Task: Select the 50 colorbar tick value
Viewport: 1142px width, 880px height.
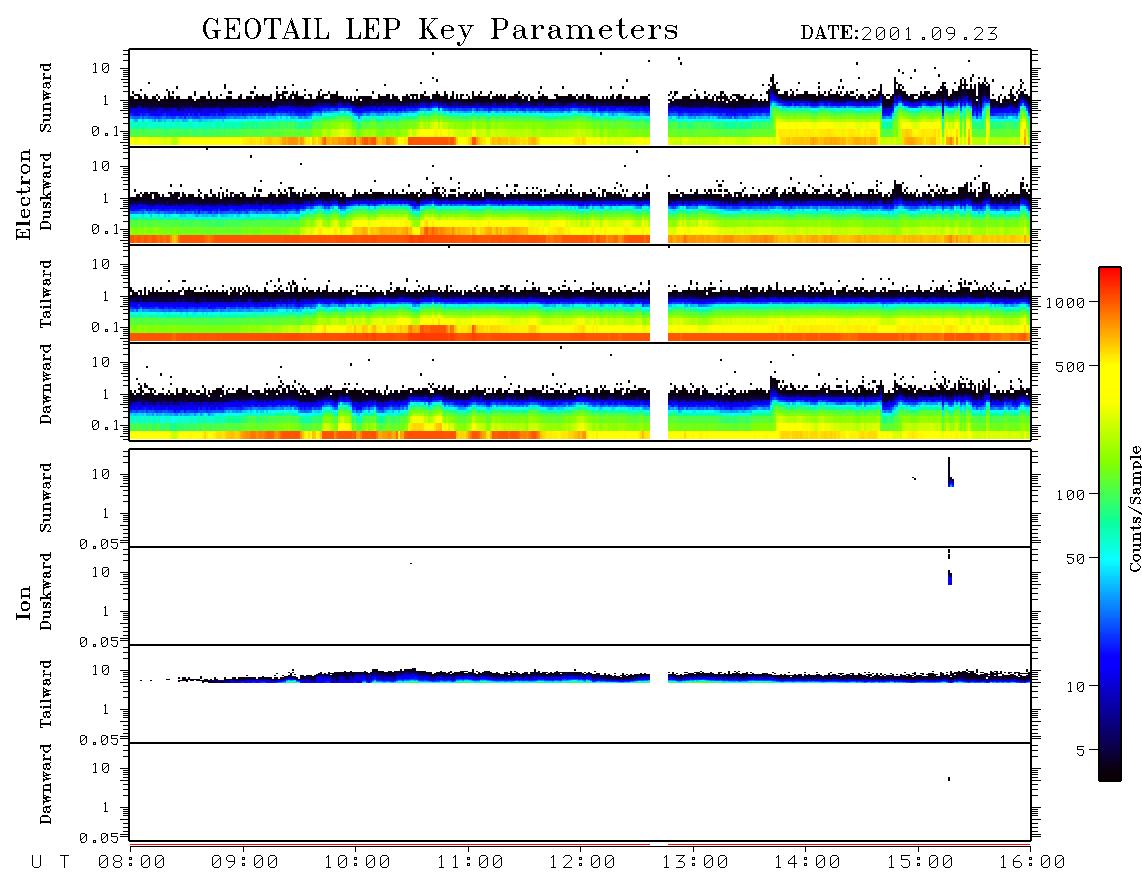Action: 1074,559
